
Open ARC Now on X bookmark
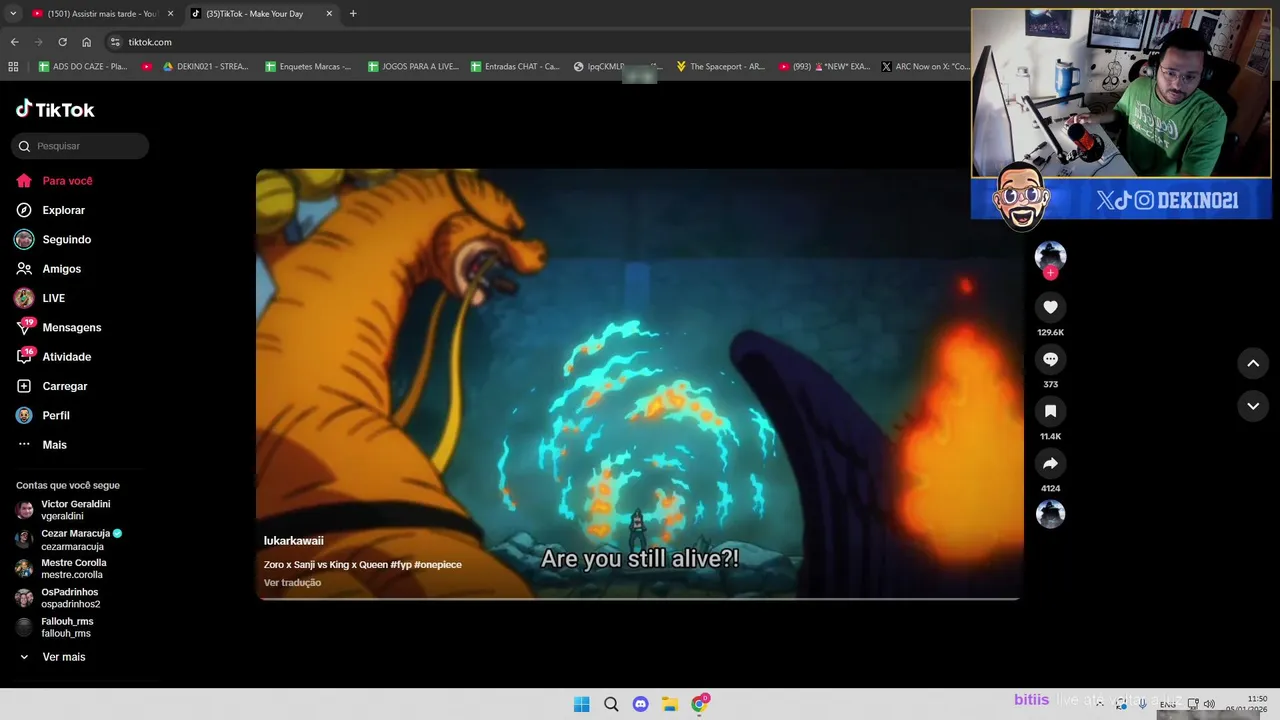(925, 67)
